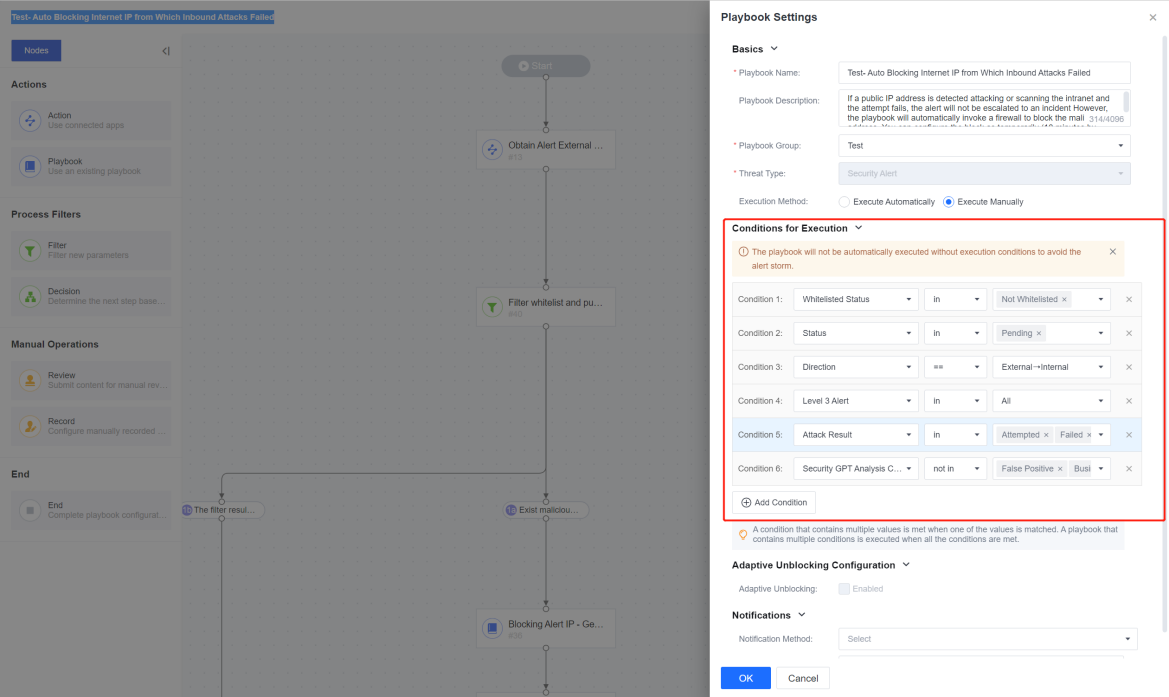Collapse the Nodes side panel arrow
The image size is (1169, 697).
pos(166,51)
